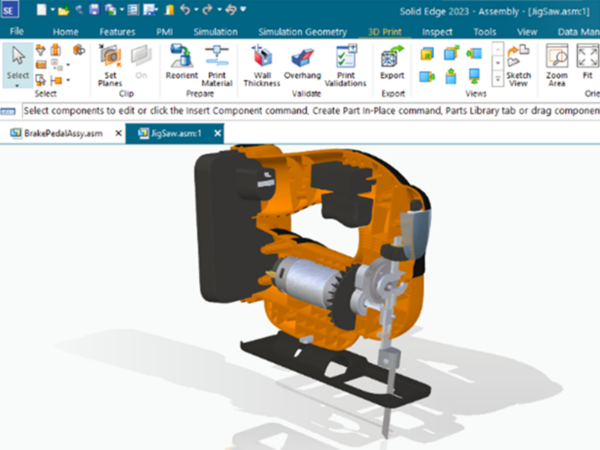This screenshot has width=600, height=450.
Task: Close the JigSaw.asm:1 document tab
Action: point(217,133)
